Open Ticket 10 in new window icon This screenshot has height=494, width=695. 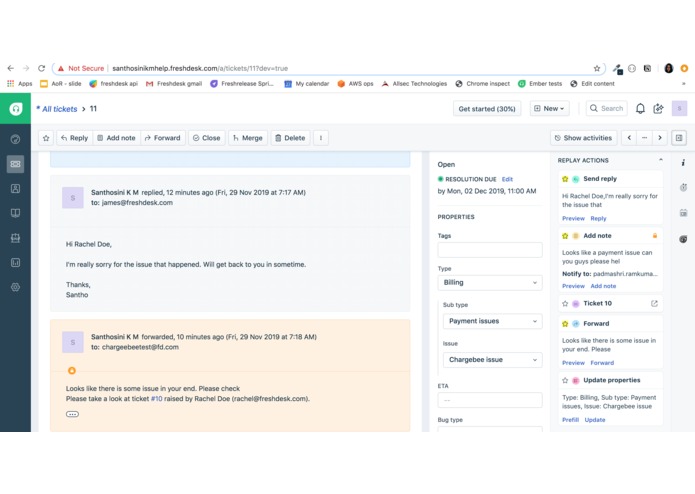point(654,303)
